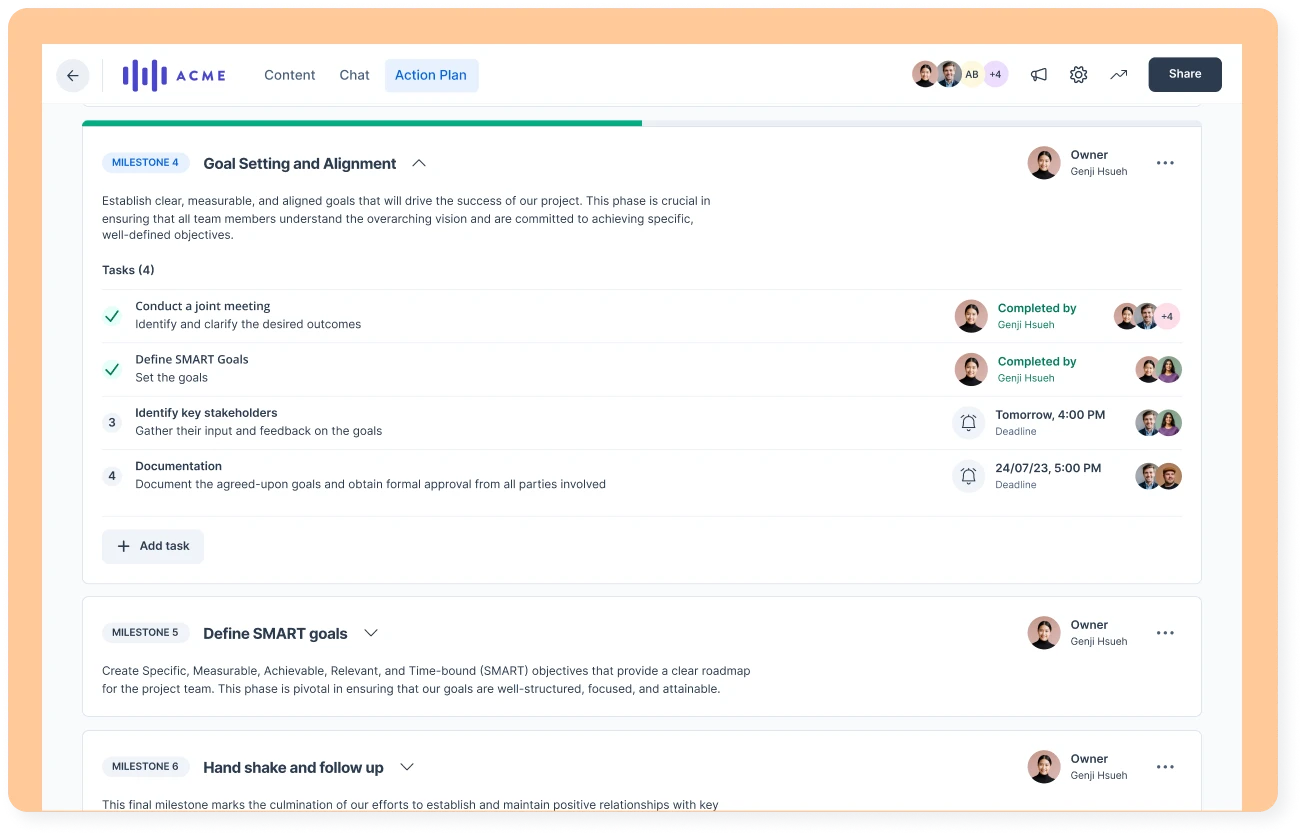Screen dimensions: 1302x836
Task: Click the reminder bell for Identify key stakeholders
Action: click(968, 422)
